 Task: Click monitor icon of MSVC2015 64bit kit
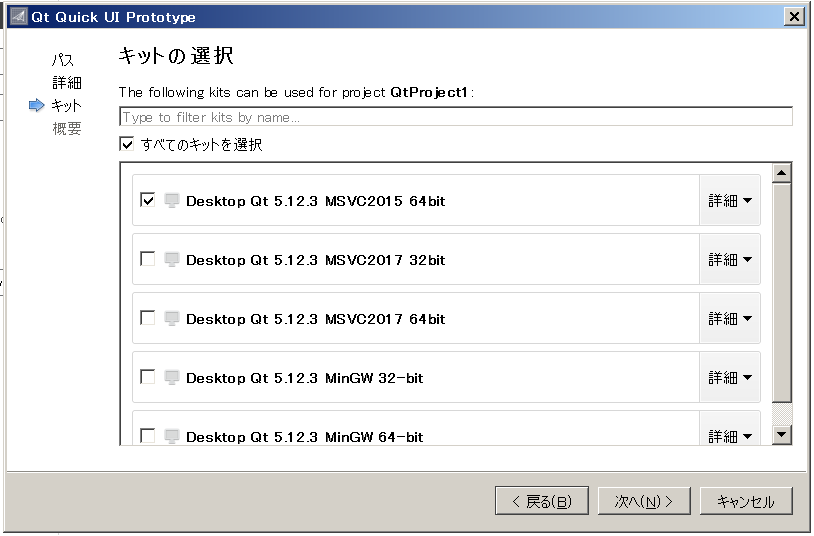pos(171,200)
